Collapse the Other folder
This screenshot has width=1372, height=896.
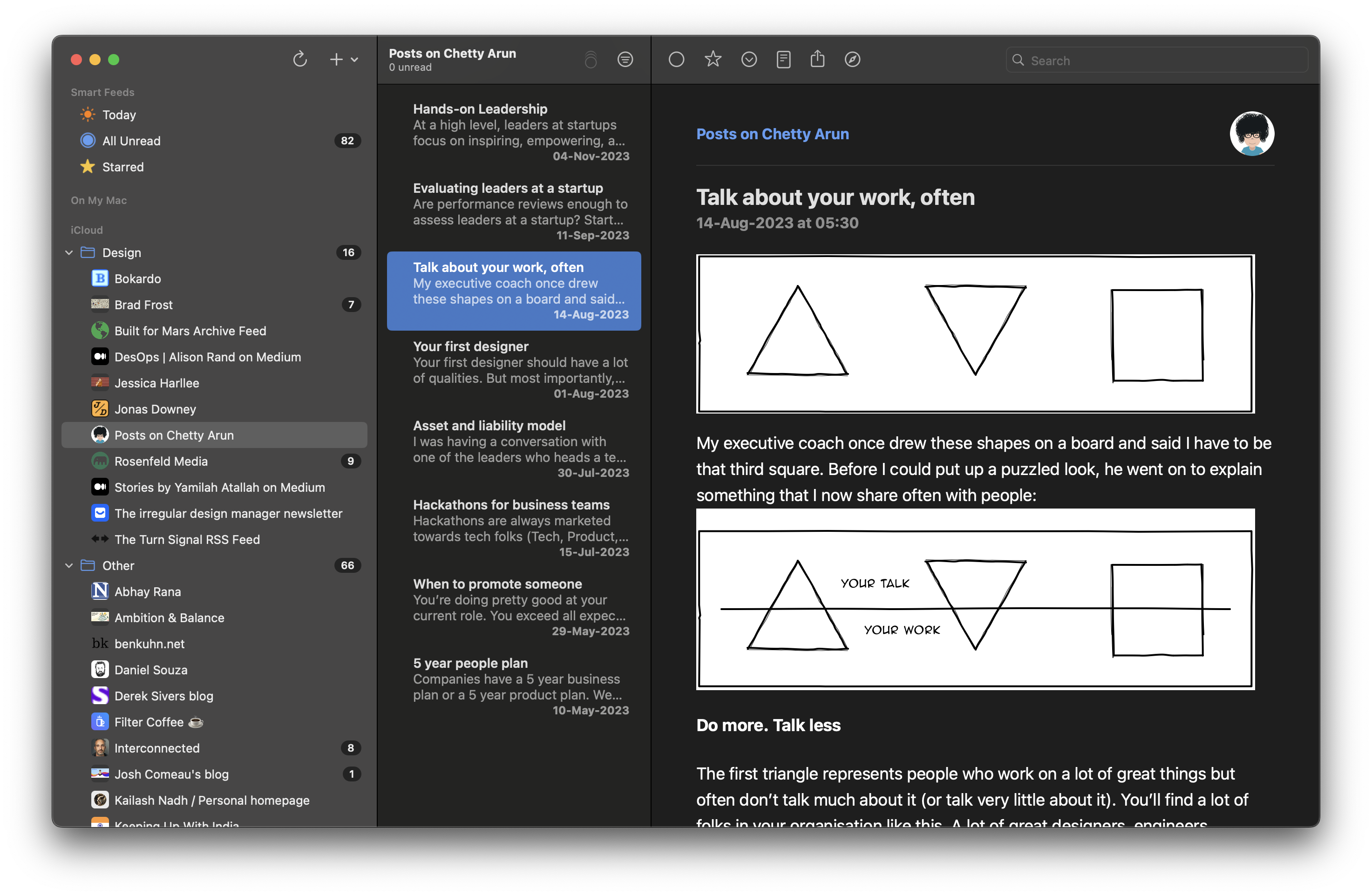(x=68, y=566)
